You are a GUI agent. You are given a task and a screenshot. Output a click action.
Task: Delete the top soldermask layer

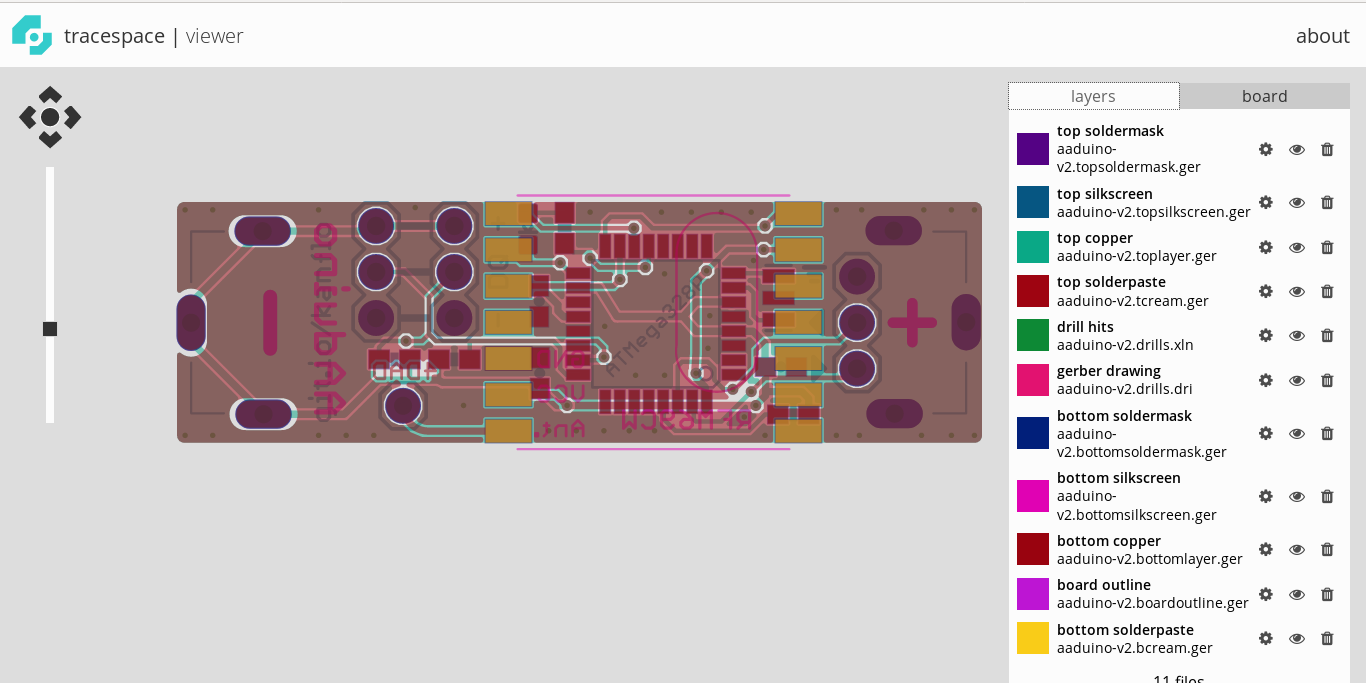(1327, 149)
